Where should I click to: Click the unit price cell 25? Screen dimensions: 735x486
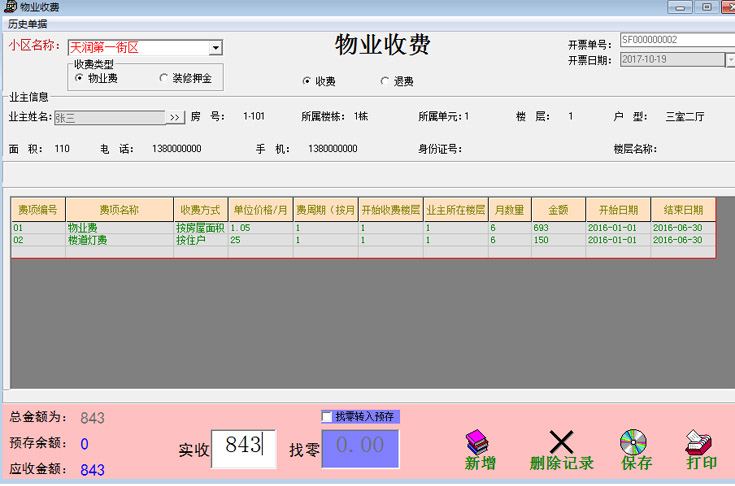coord(261,240)
